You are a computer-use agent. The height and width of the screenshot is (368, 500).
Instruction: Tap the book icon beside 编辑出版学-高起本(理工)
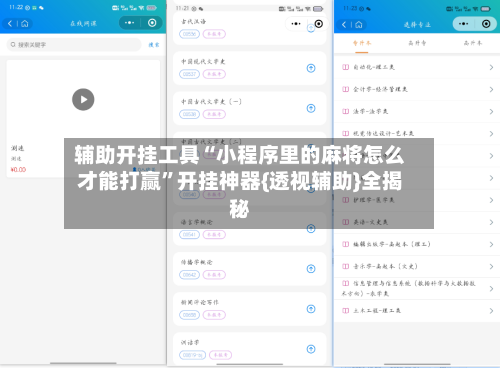346,244
